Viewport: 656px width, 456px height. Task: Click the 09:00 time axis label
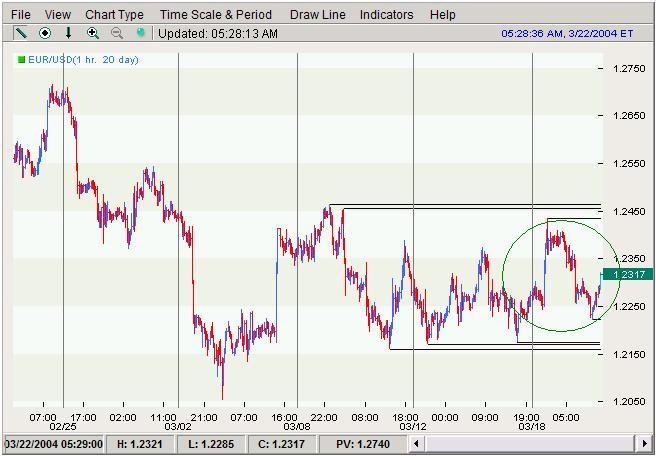click(x=485, y=418)
